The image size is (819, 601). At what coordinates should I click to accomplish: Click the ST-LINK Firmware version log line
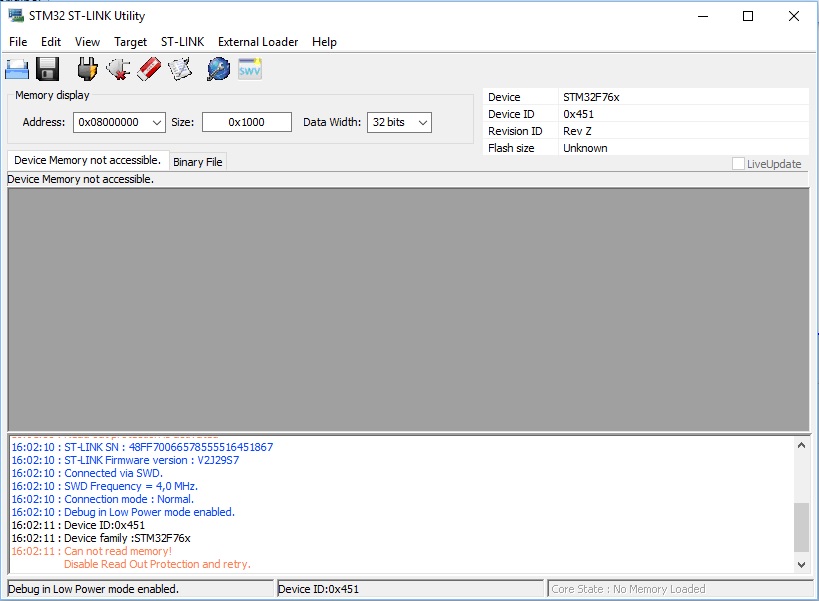[125, 460]
